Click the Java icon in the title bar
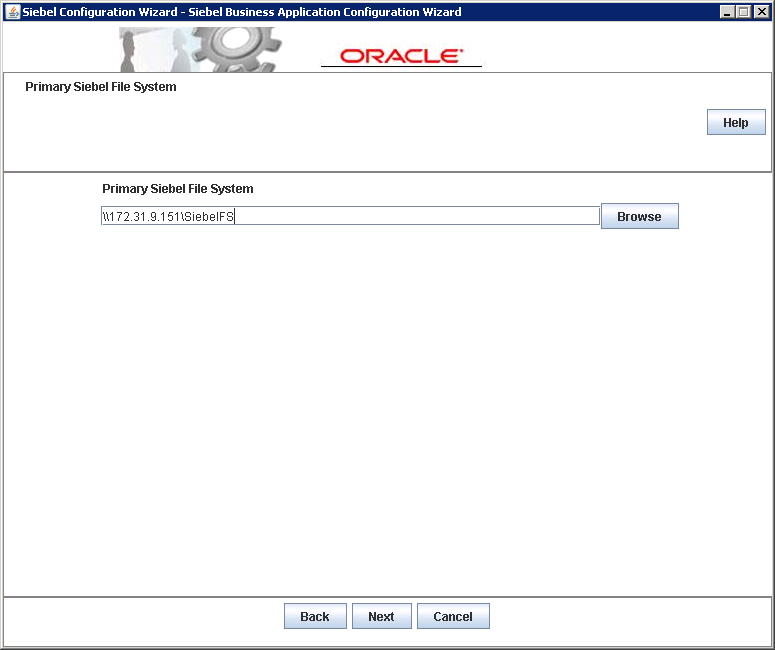Screen dimensions: 775x650 pos(12,11)
